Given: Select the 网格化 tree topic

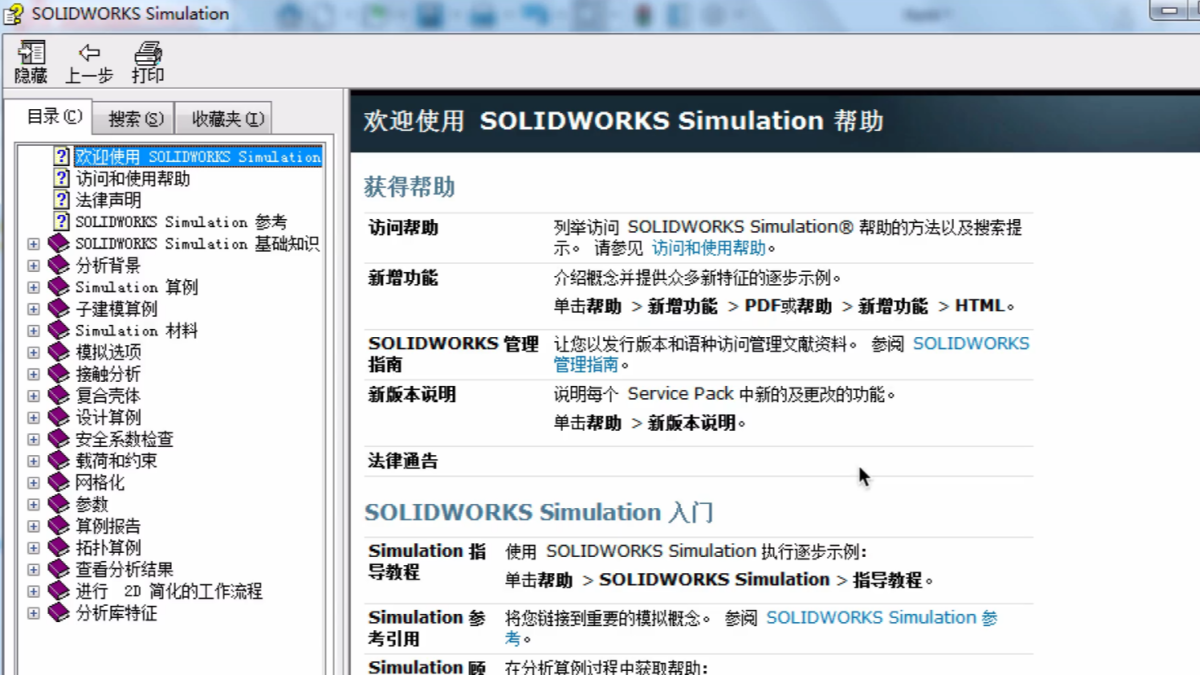Looking at the screenshot, I should [x=100, y=483].
